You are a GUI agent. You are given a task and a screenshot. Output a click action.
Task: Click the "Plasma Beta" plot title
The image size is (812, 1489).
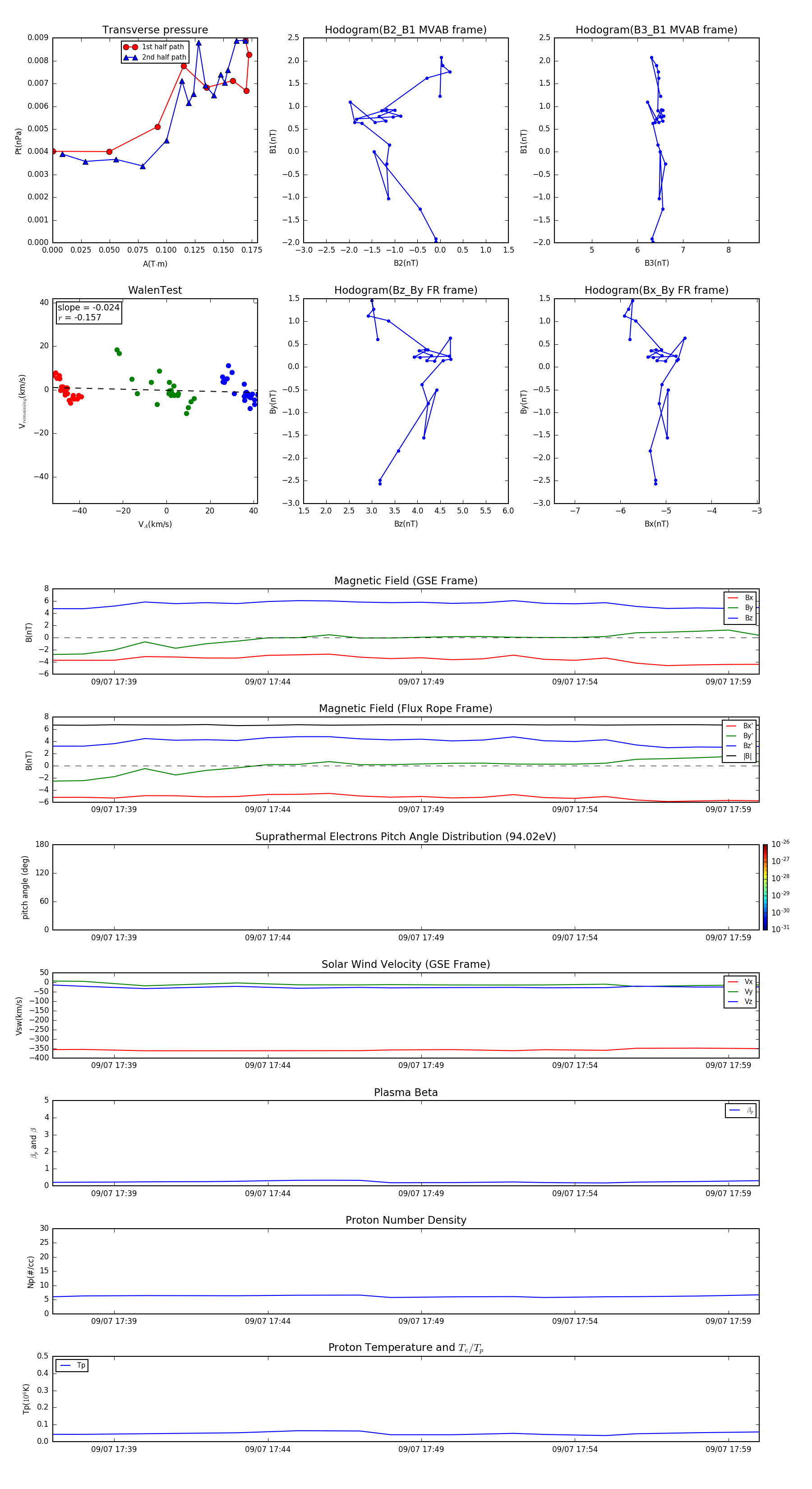pyautogui.click(x=406, y=1093)
